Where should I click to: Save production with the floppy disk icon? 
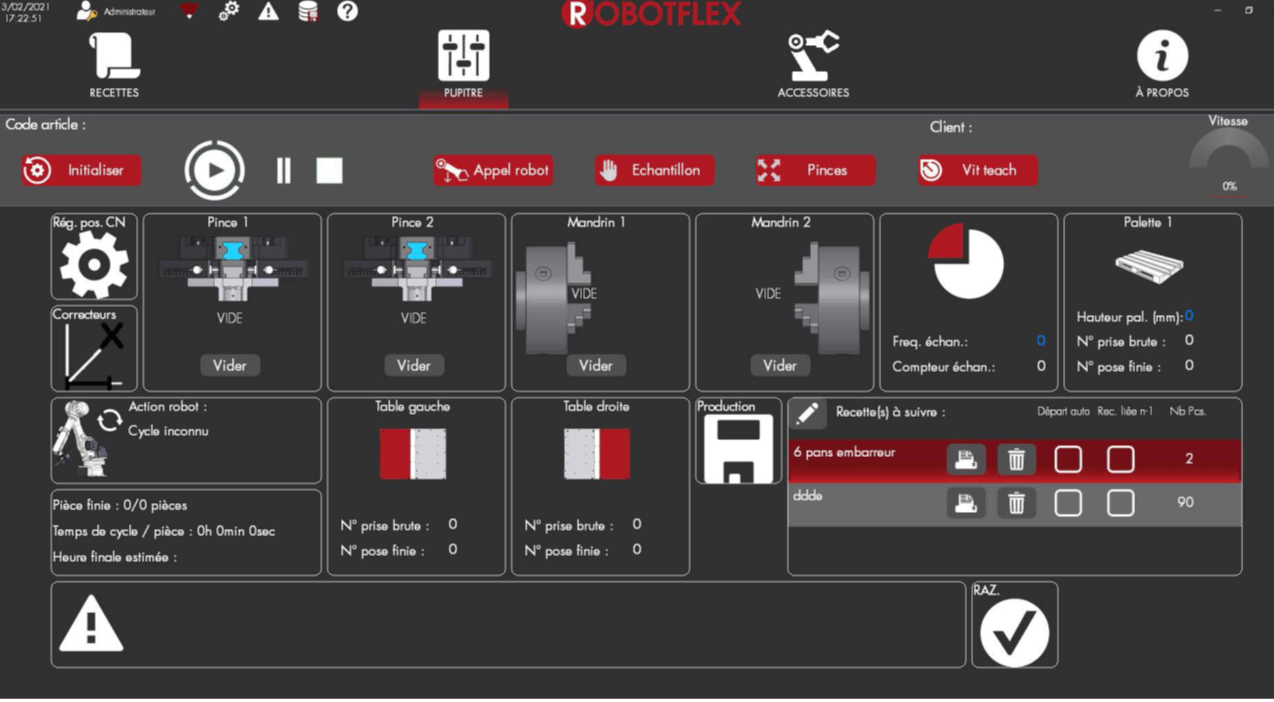pos(739,449)
